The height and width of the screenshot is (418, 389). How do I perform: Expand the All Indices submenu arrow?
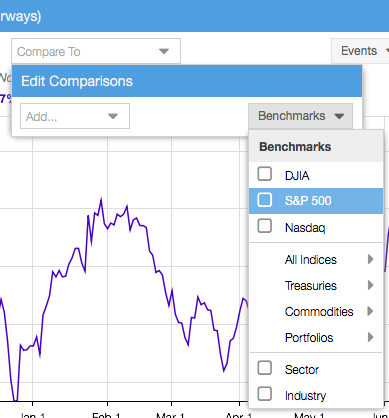[370, 259]
